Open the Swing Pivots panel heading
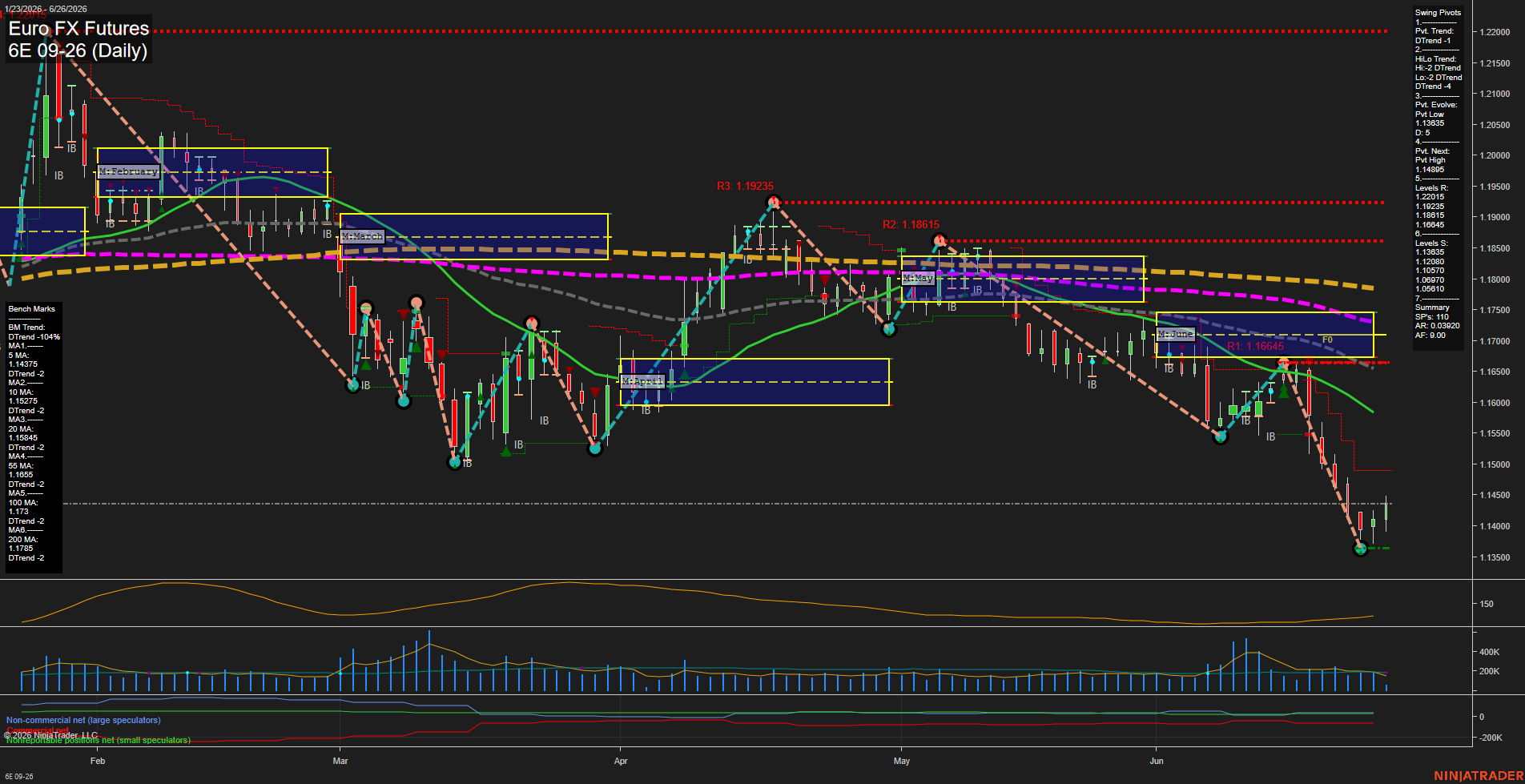The image size is (1525, 784). coord(1438,13)
